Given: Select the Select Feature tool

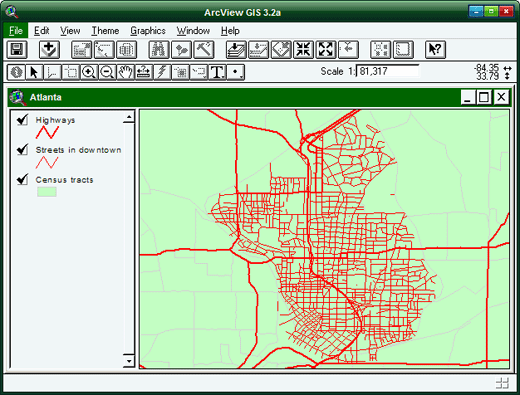Looking at the screenshot, I should [70, 72].
